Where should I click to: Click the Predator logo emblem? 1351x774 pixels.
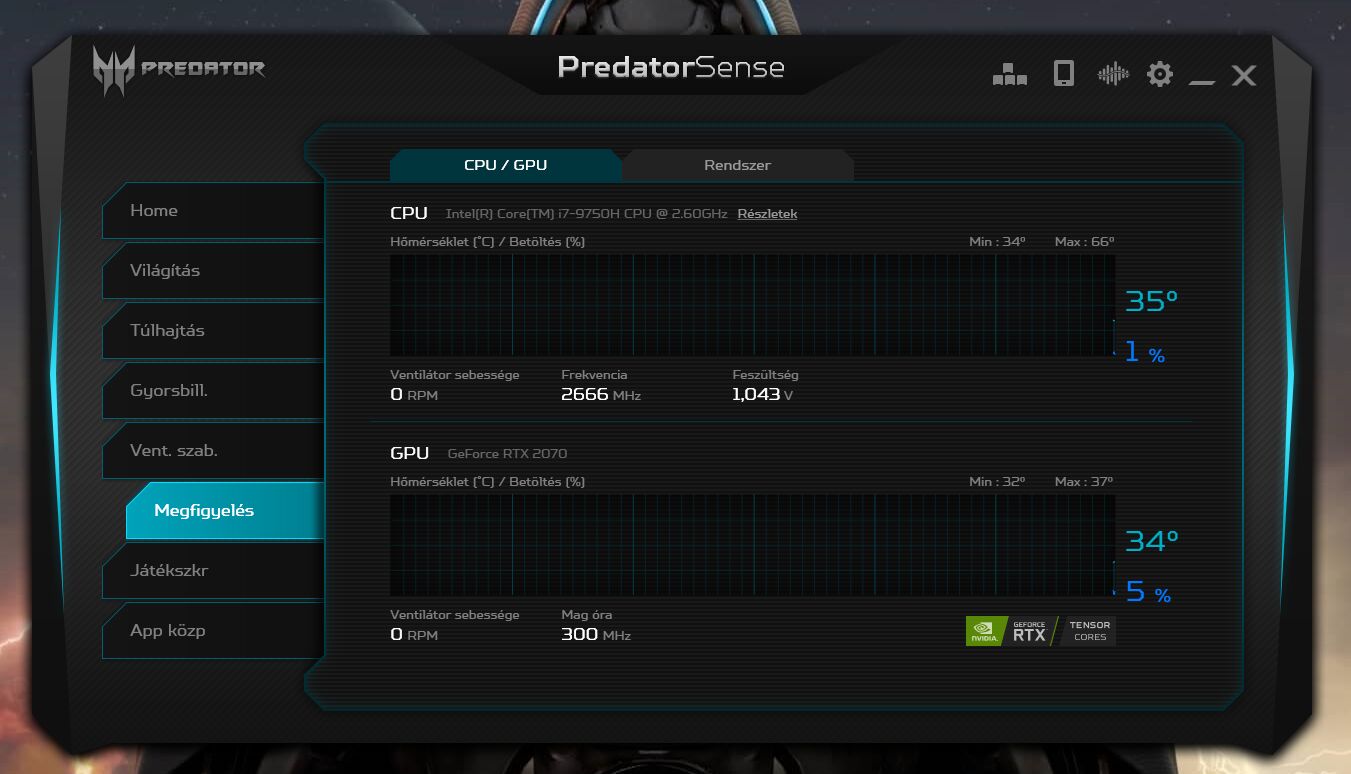click(x=113, y=71)
